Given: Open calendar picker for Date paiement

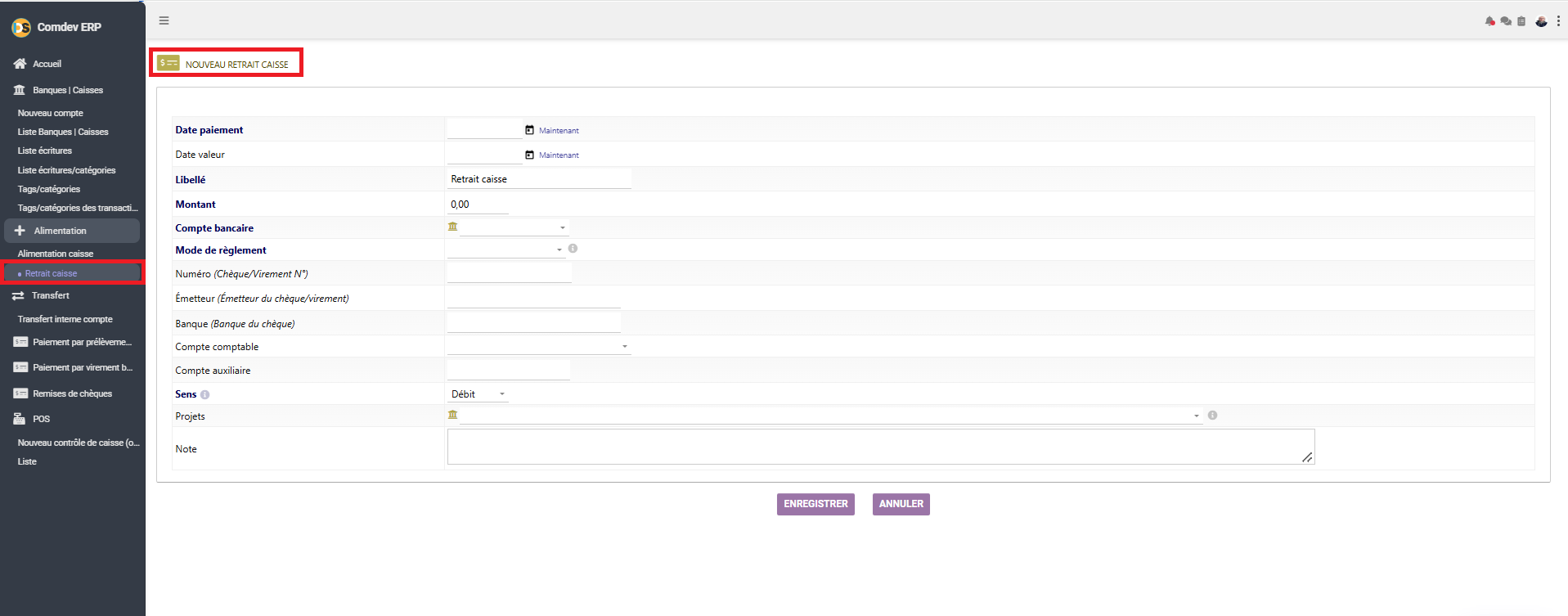Looking at the screenshot, I should (529, 130).
